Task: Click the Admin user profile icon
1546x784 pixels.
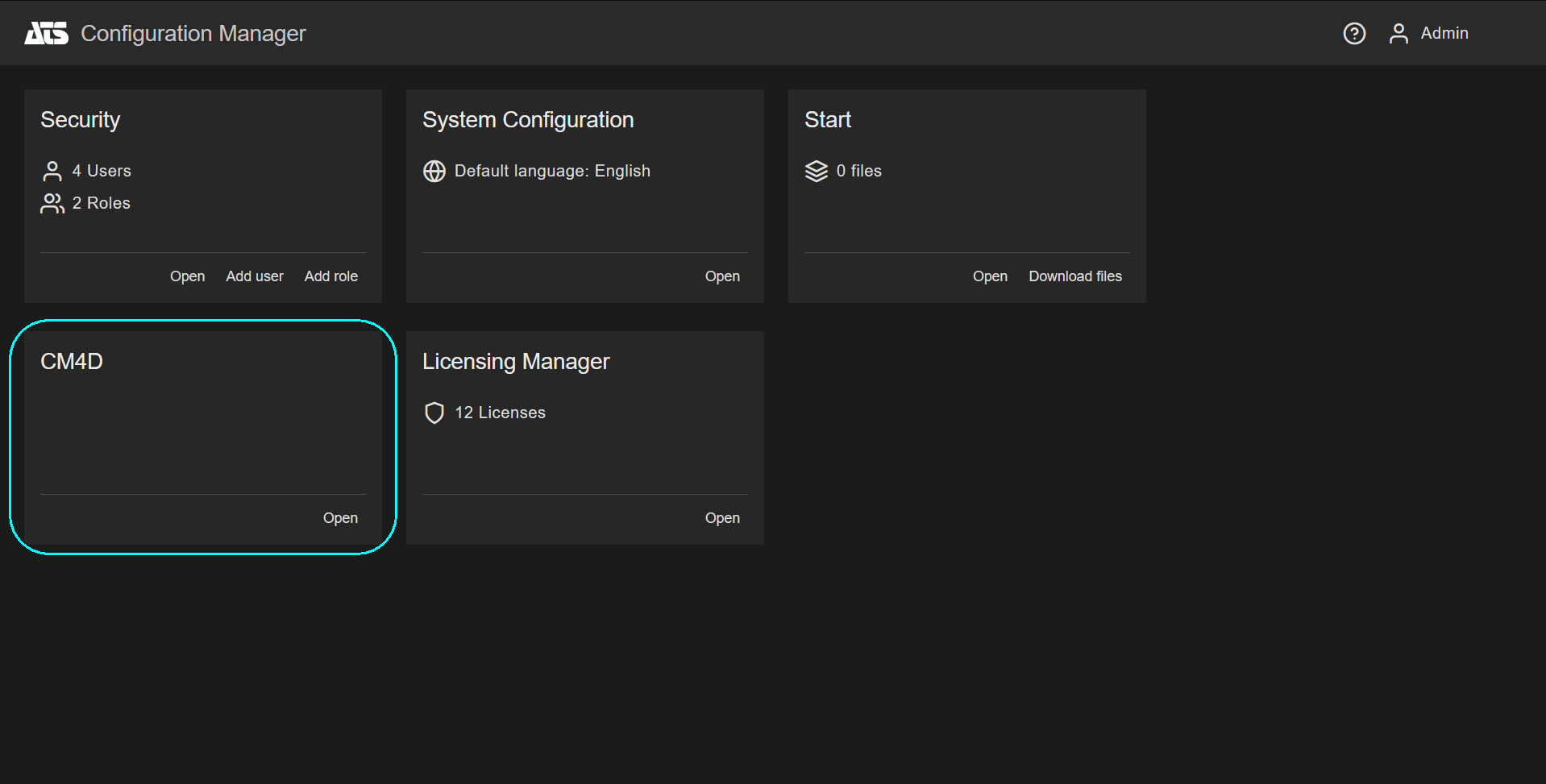Action: click(x=1398, y=33)
